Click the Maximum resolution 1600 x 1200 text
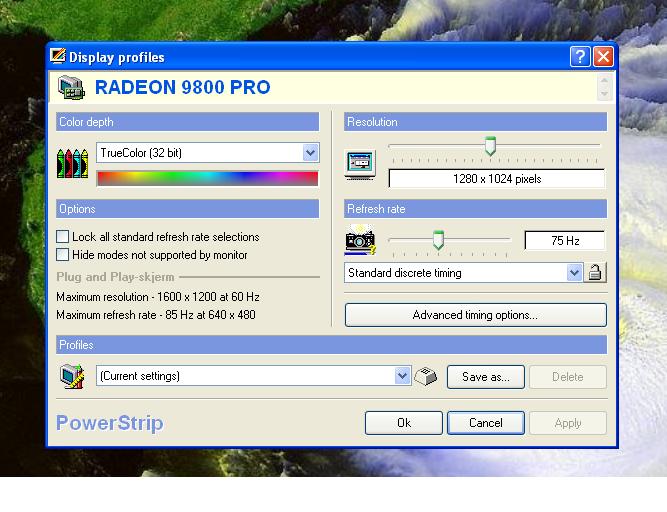This screenshot has height=512, width=667. (158, 297)
